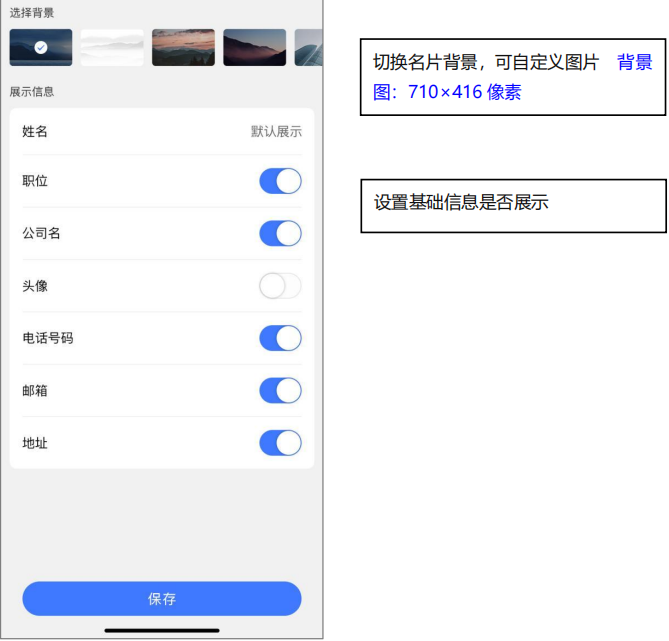Click the 姓名 row label

pos(35,131)
